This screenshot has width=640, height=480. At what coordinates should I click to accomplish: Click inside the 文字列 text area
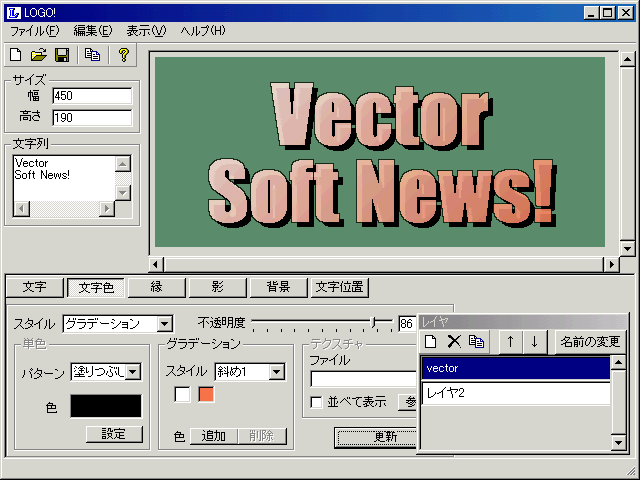click(64, 178)
